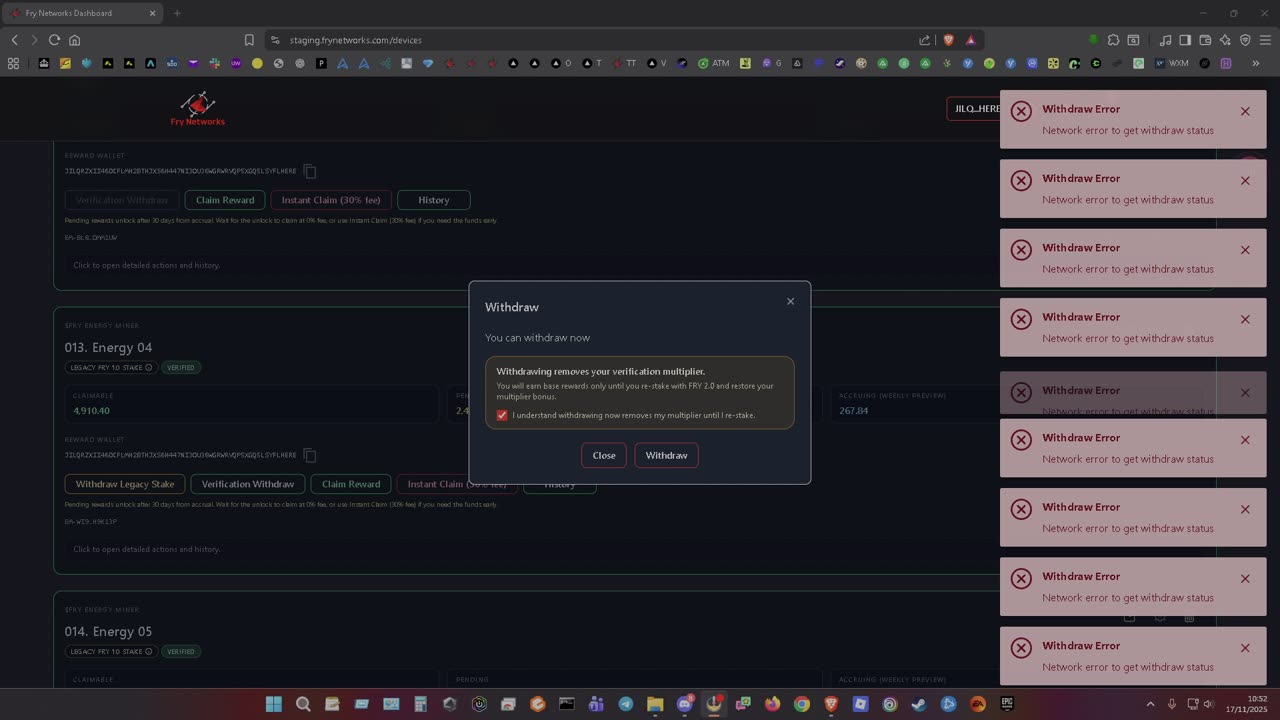Screen dimensions: 1280x720
Task: Click Withdraw Legacy Stake for 013. Energy 04
Action: point(125,484)
